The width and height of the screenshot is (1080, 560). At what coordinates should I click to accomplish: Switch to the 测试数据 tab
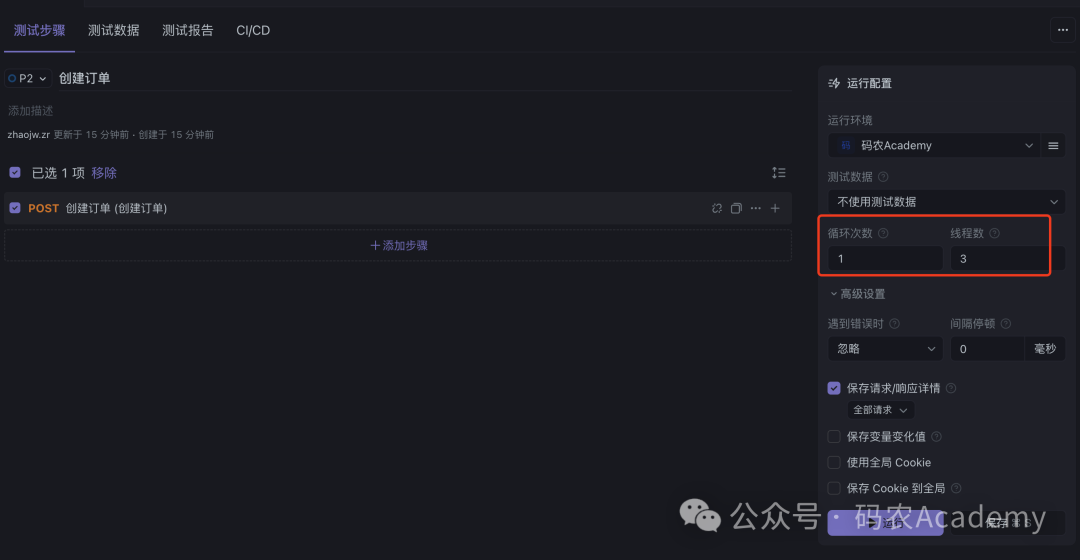click(114, 30)
